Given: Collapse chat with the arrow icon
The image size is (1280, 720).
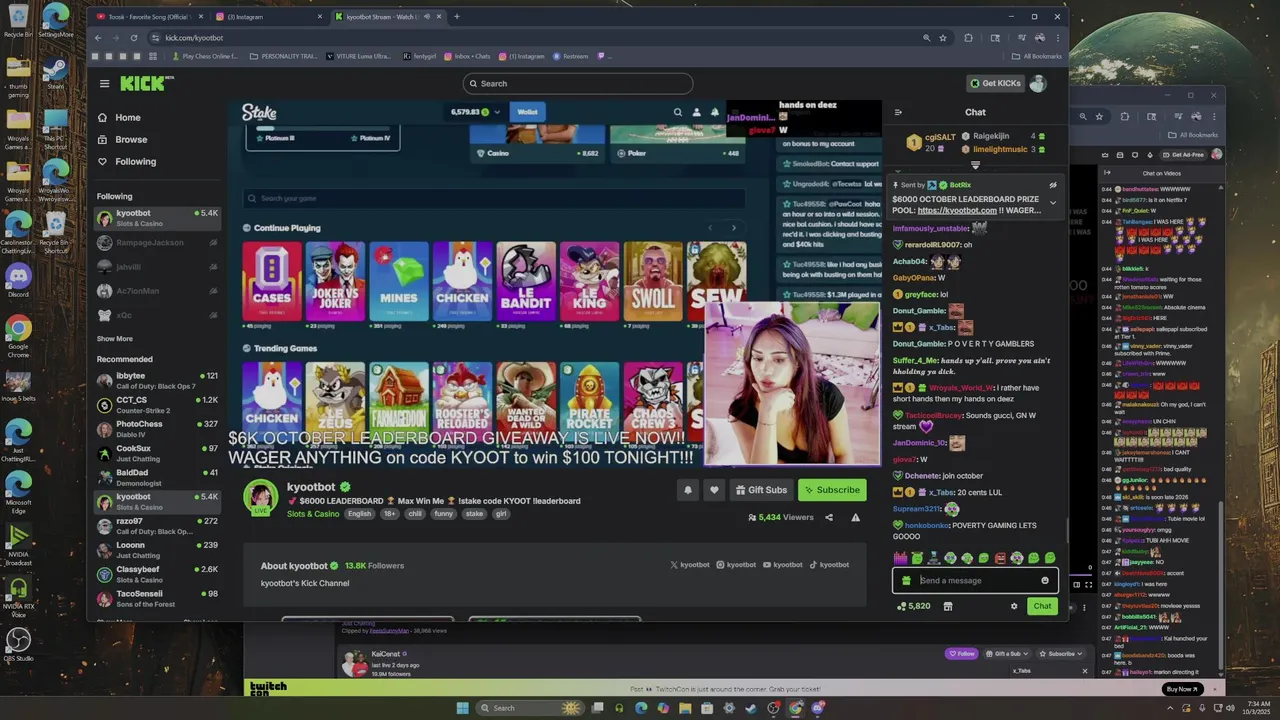Looking at the screenshot, I should pyautogui.click(x=898, y=112).
